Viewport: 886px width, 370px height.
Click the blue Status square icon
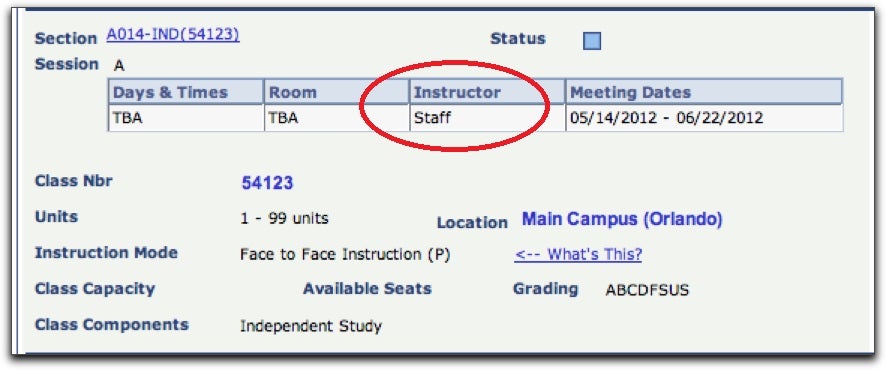coord(592,41)
